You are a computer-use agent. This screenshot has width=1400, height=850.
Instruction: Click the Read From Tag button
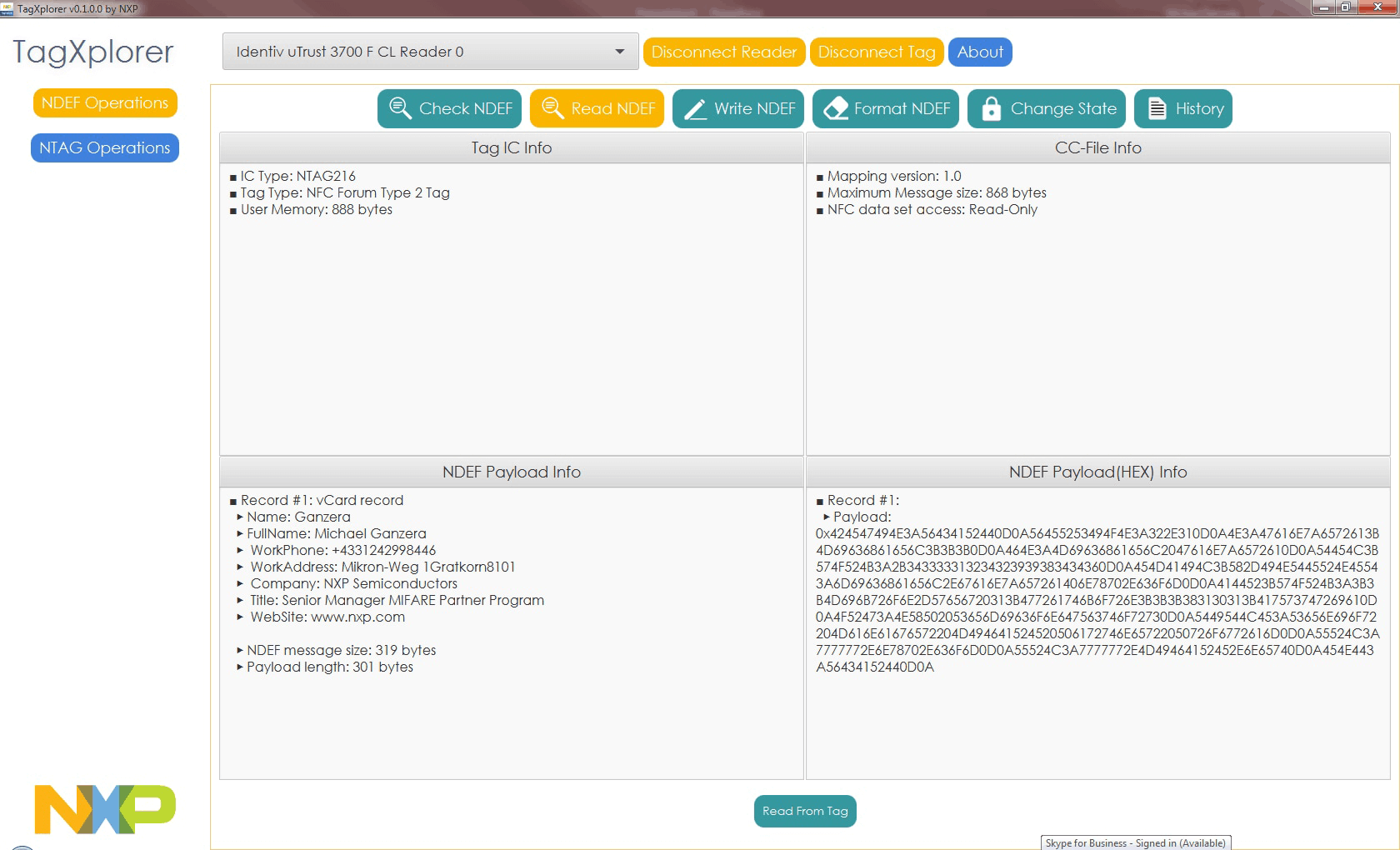point(805,811)
